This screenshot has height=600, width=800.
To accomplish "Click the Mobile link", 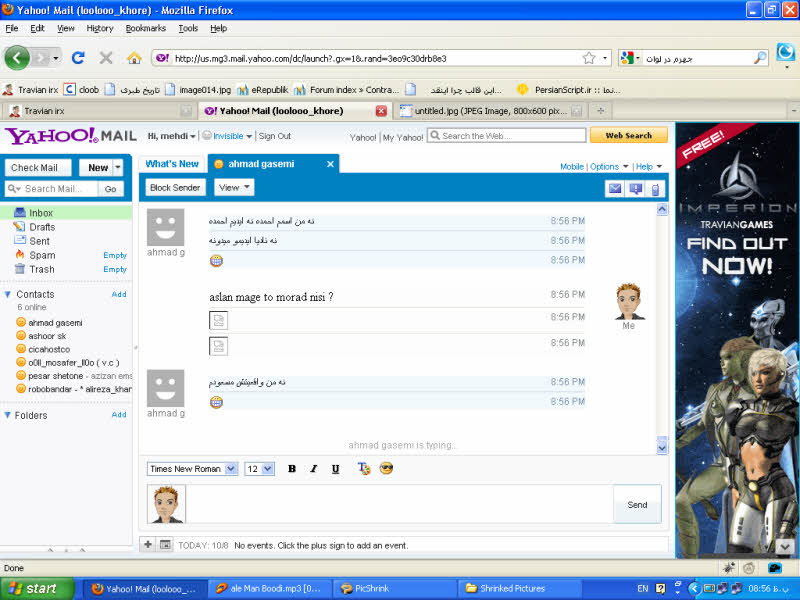I will (571, 167).
